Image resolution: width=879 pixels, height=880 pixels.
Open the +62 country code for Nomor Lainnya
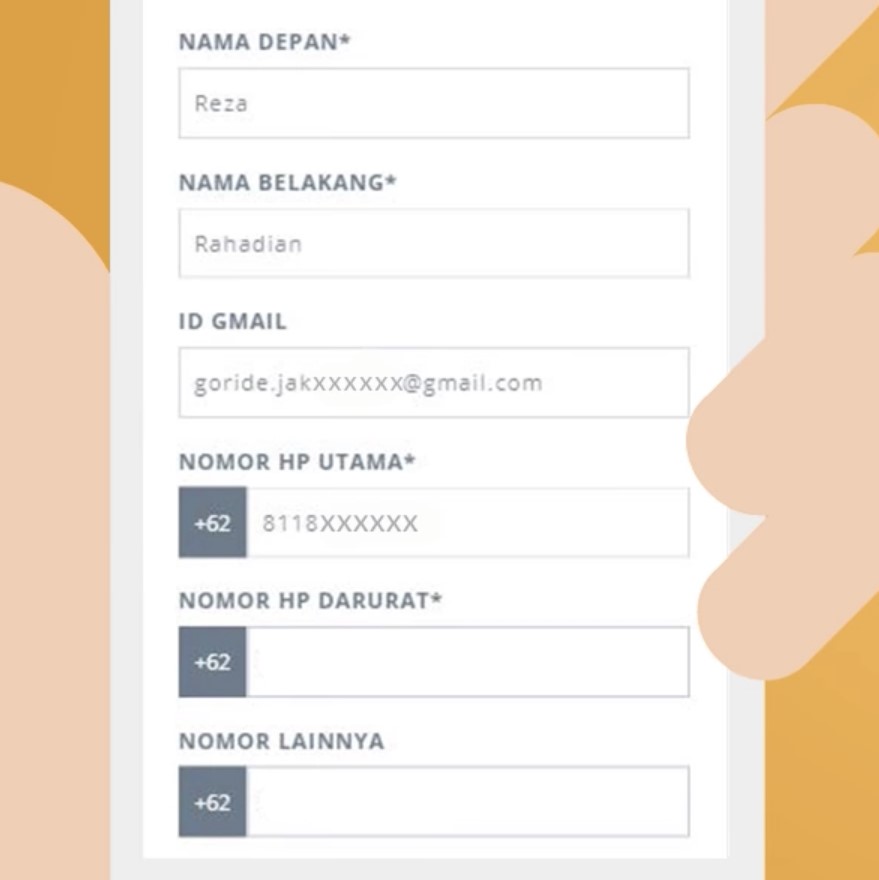(213, 801)
